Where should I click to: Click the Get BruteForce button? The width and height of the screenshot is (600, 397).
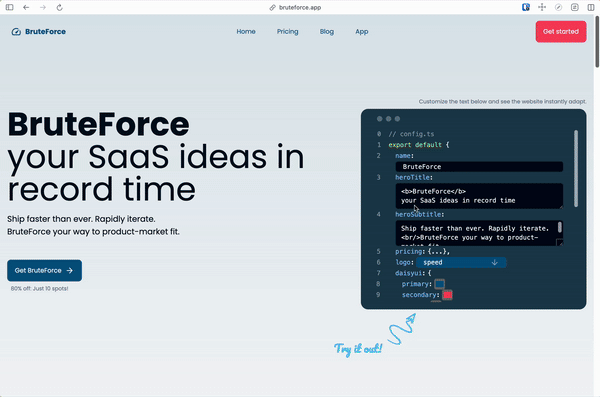[44, 270]
